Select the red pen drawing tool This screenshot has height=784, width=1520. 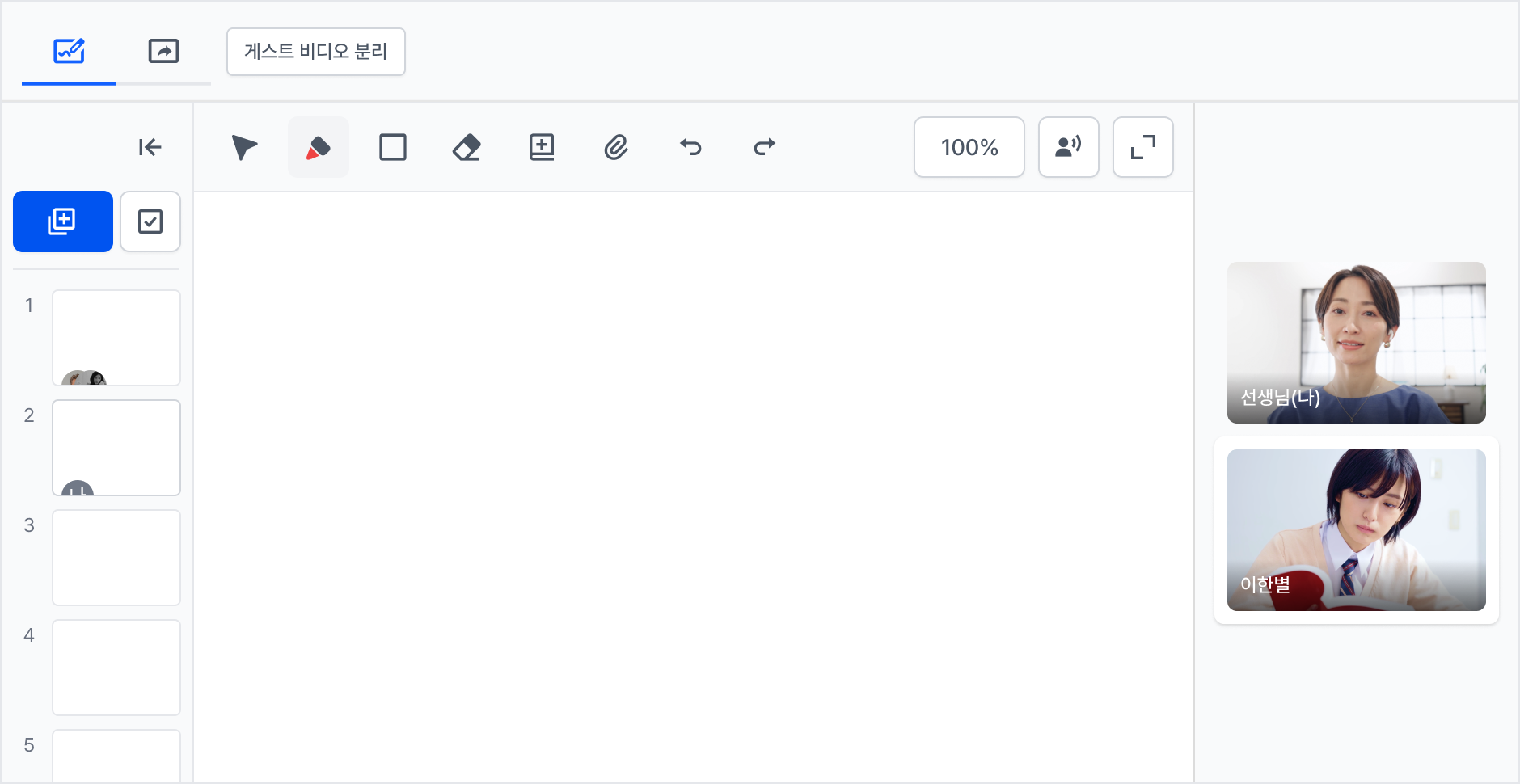(319, 147)
